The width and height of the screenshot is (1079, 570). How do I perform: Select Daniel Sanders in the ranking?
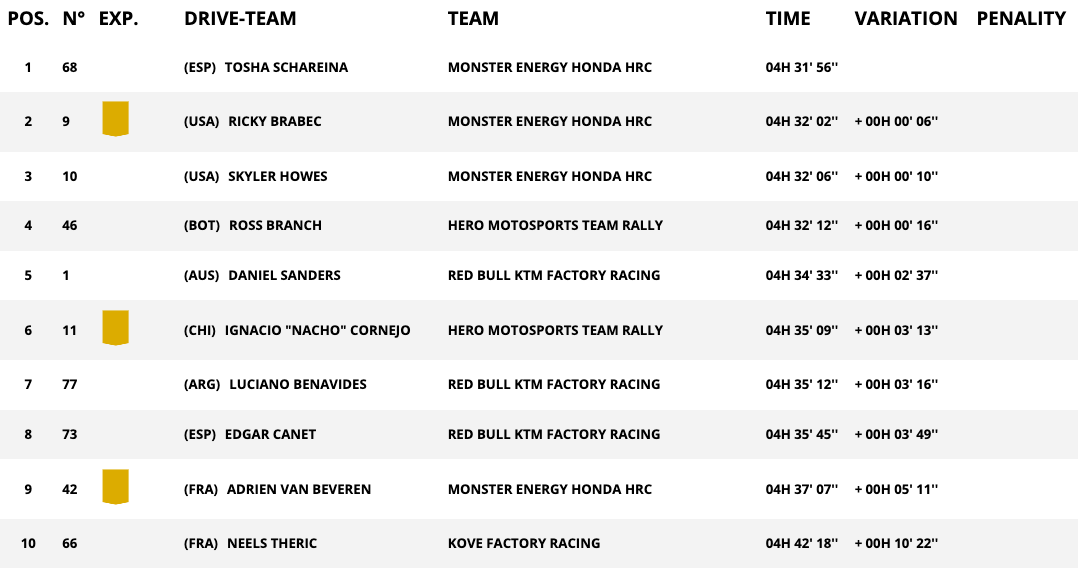tap(284, 275)
